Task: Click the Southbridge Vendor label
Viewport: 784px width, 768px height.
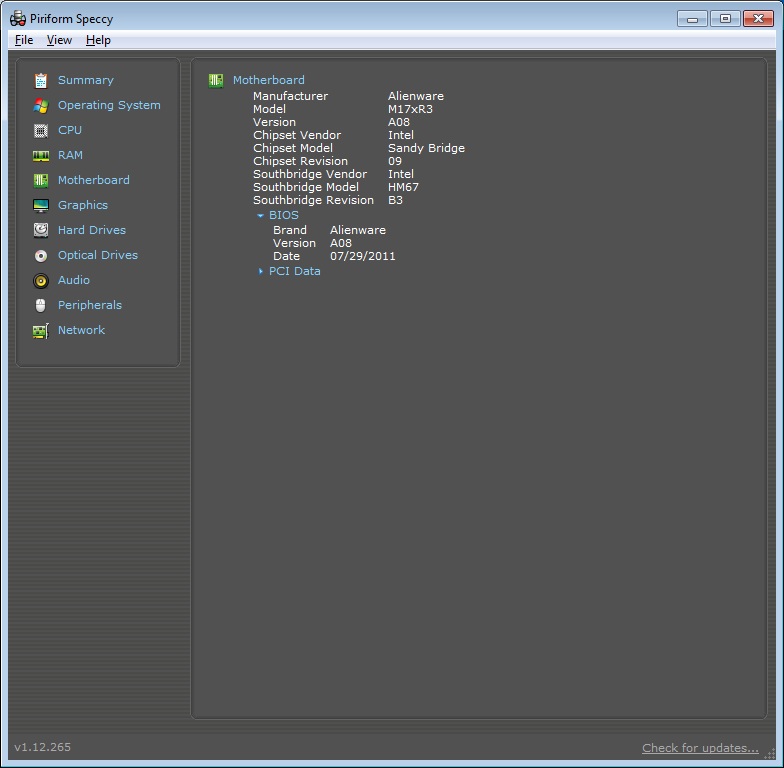Action: tap(310, 174)
